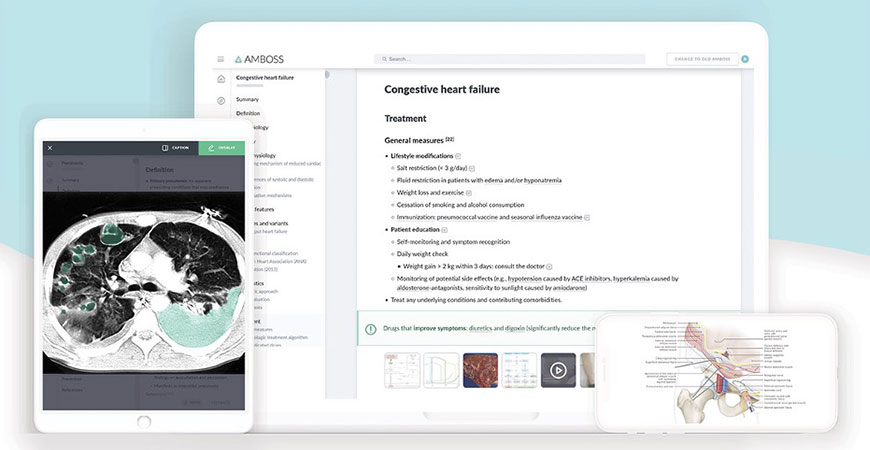
Task: Click the General measures subheading
Action: [414, 140]
